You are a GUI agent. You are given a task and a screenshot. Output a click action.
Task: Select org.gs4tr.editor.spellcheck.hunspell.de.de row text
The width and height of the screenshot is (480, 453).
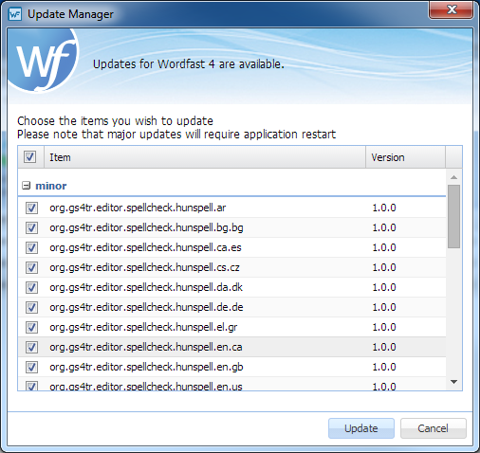[146, 307]
